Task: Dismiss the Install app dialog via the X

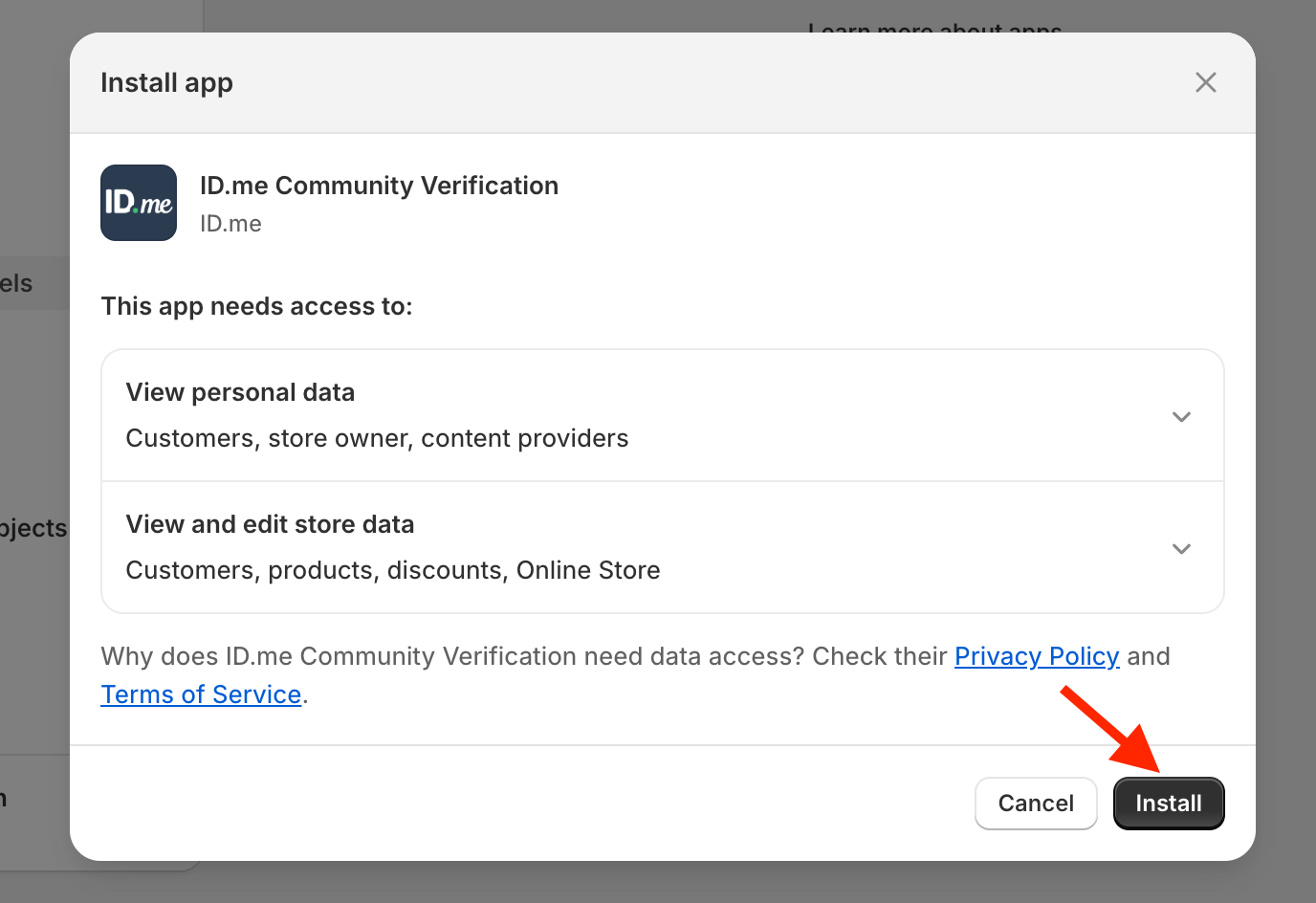Action: tap(1205, 82)
